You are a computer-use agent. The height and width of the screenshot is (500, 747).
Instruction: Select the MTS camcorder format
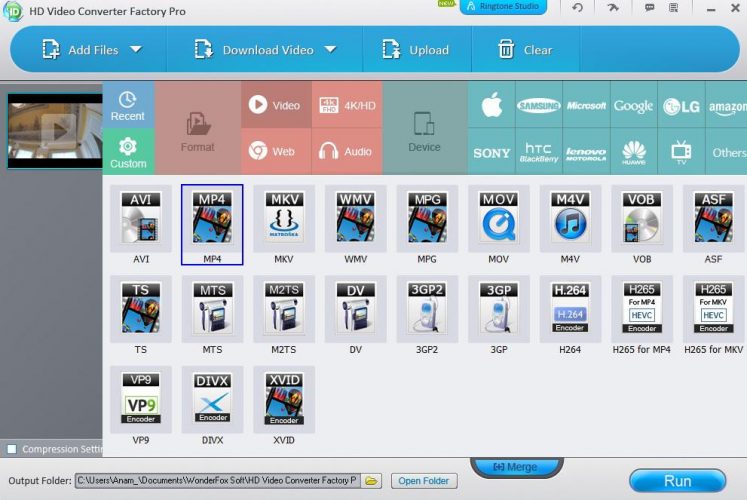pyautogui.click(x=212, y=309)
